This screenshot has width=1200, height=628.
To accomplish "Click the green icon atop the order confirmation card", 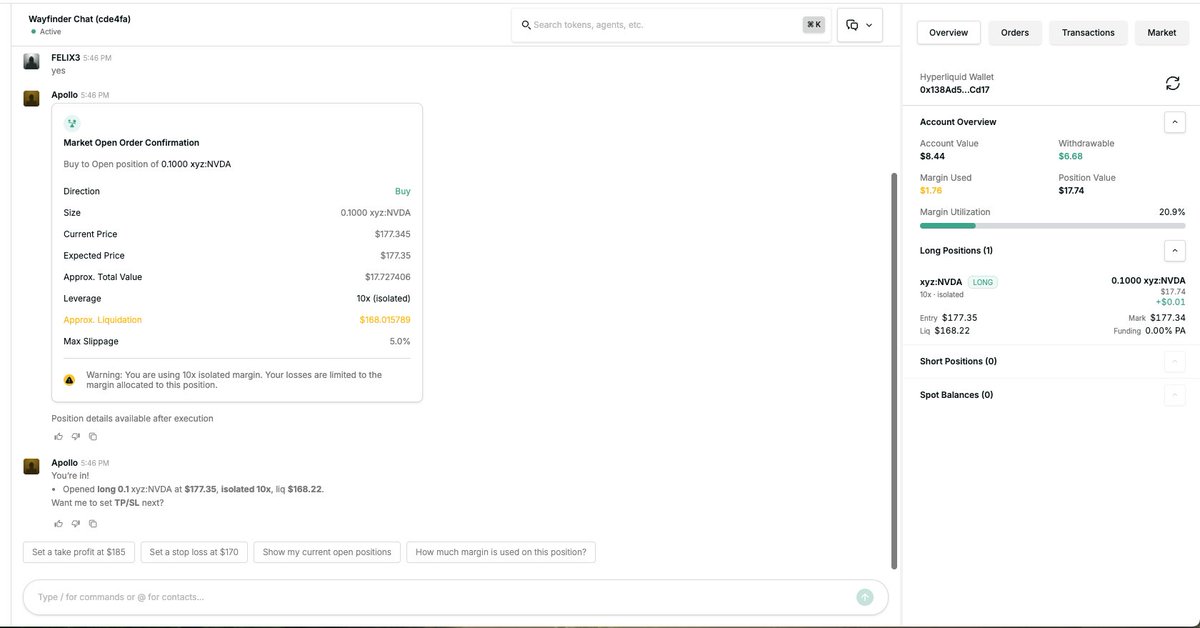I will coord(72,123).
